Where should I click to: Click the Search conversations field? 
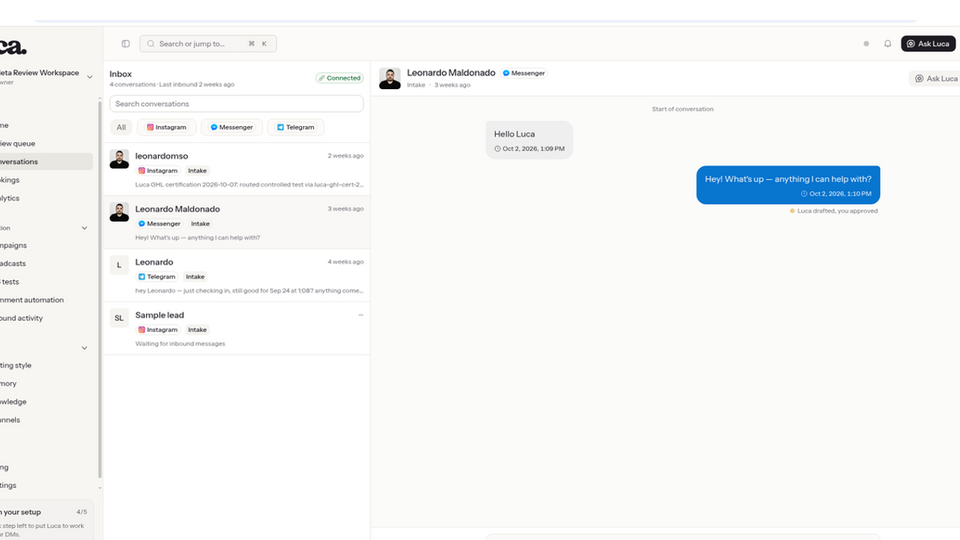[236, 103]
